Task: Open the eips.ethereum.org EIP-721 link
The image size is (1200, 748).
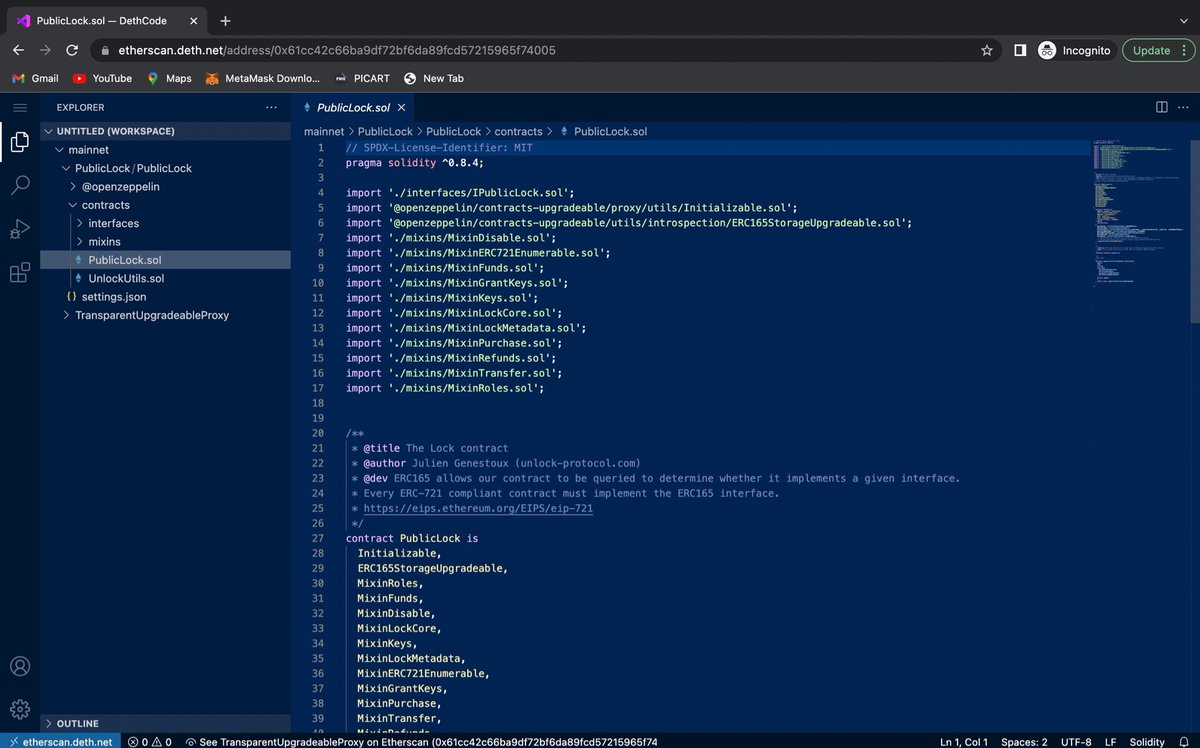Action: click(x=478, y=508)
